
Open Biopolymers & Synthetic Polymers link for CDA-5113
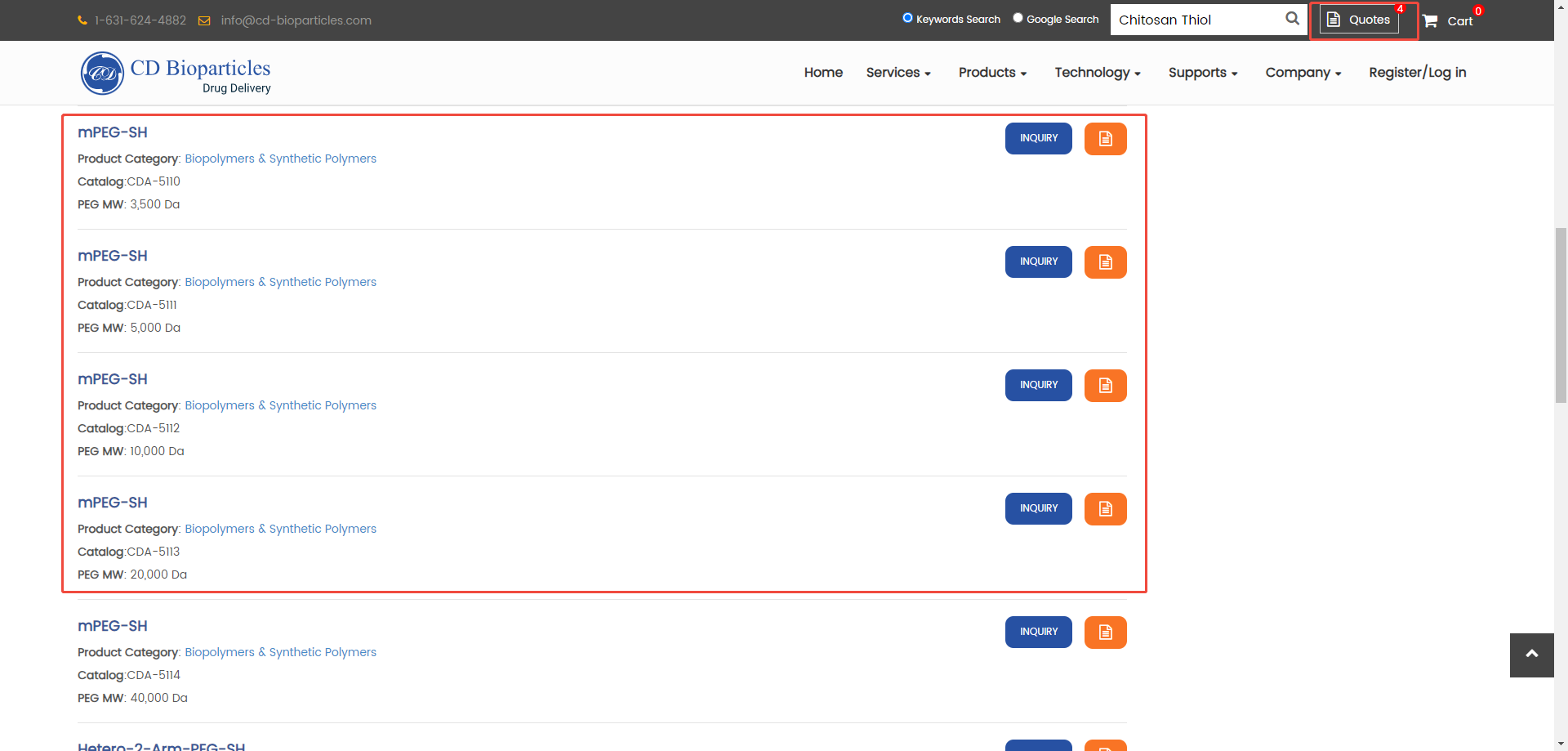click(280, 529)
